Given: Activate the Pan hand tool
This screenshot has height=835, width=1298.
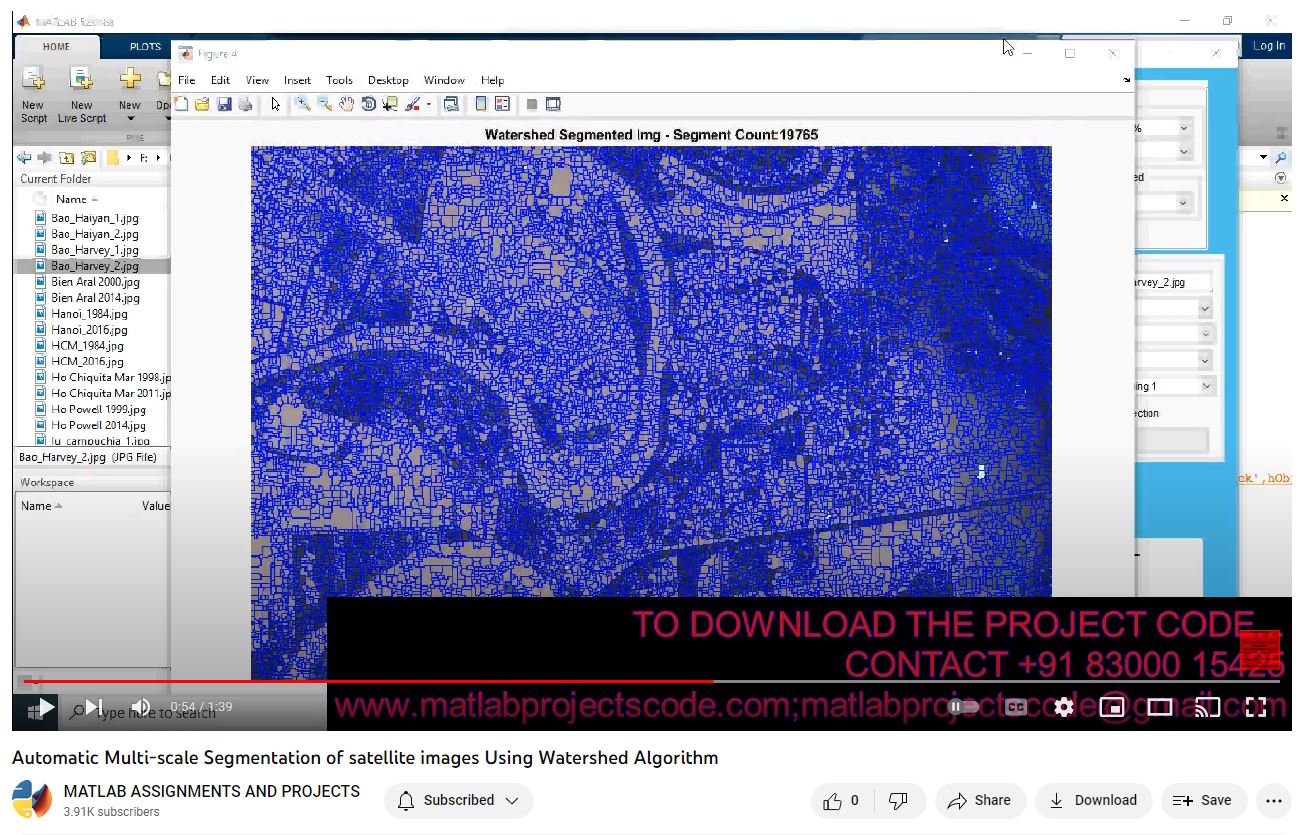Looking at the screenshot, I should click(347, 104).
